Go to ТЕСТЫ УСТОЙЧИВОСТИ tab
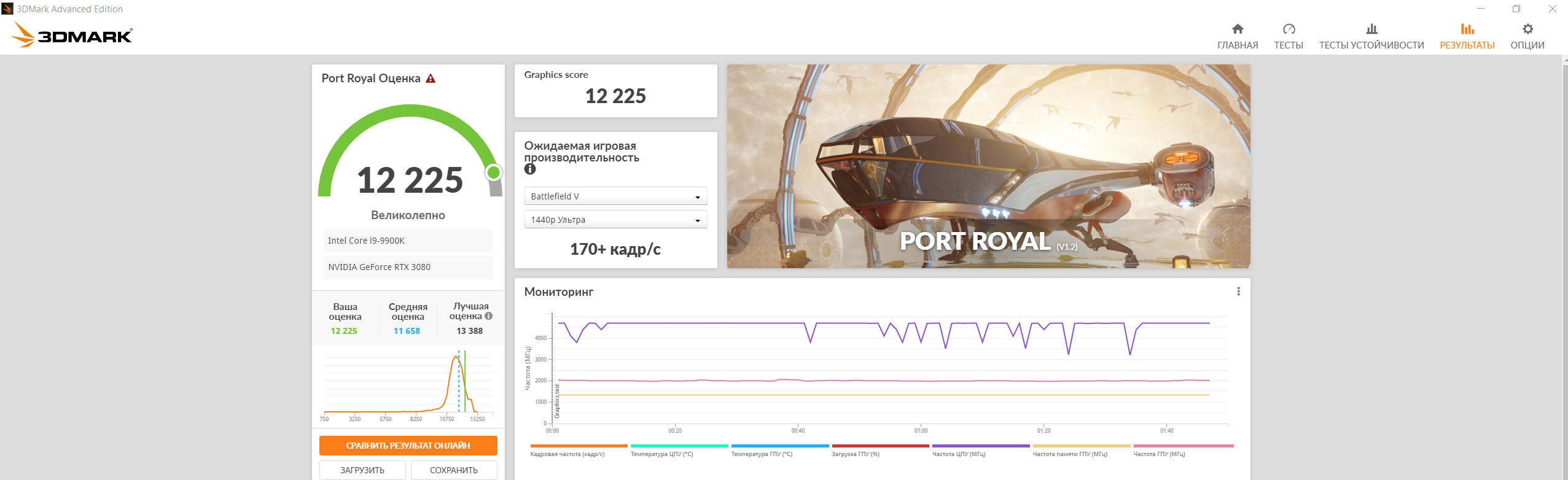 pos(1371,37)
